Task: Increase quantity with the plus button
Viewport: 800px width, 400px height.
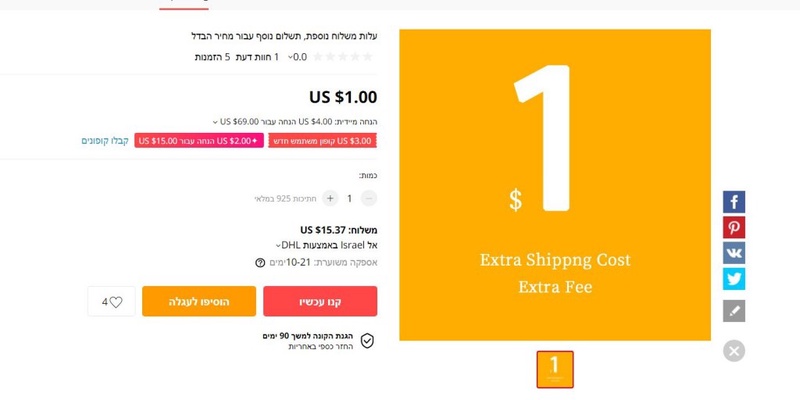Action: (331, 198)
